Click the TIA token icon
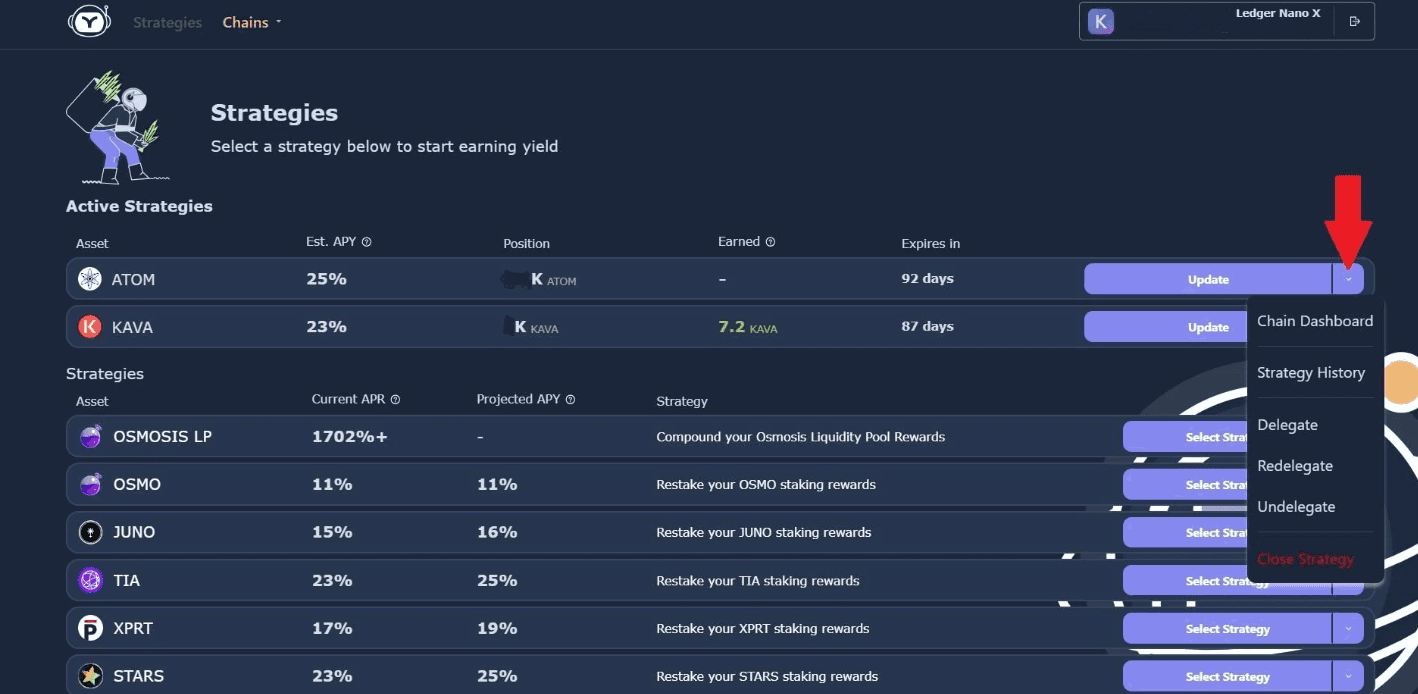Image resolution: width=1418 pixels, height=694 pixels. click(90, 580)
